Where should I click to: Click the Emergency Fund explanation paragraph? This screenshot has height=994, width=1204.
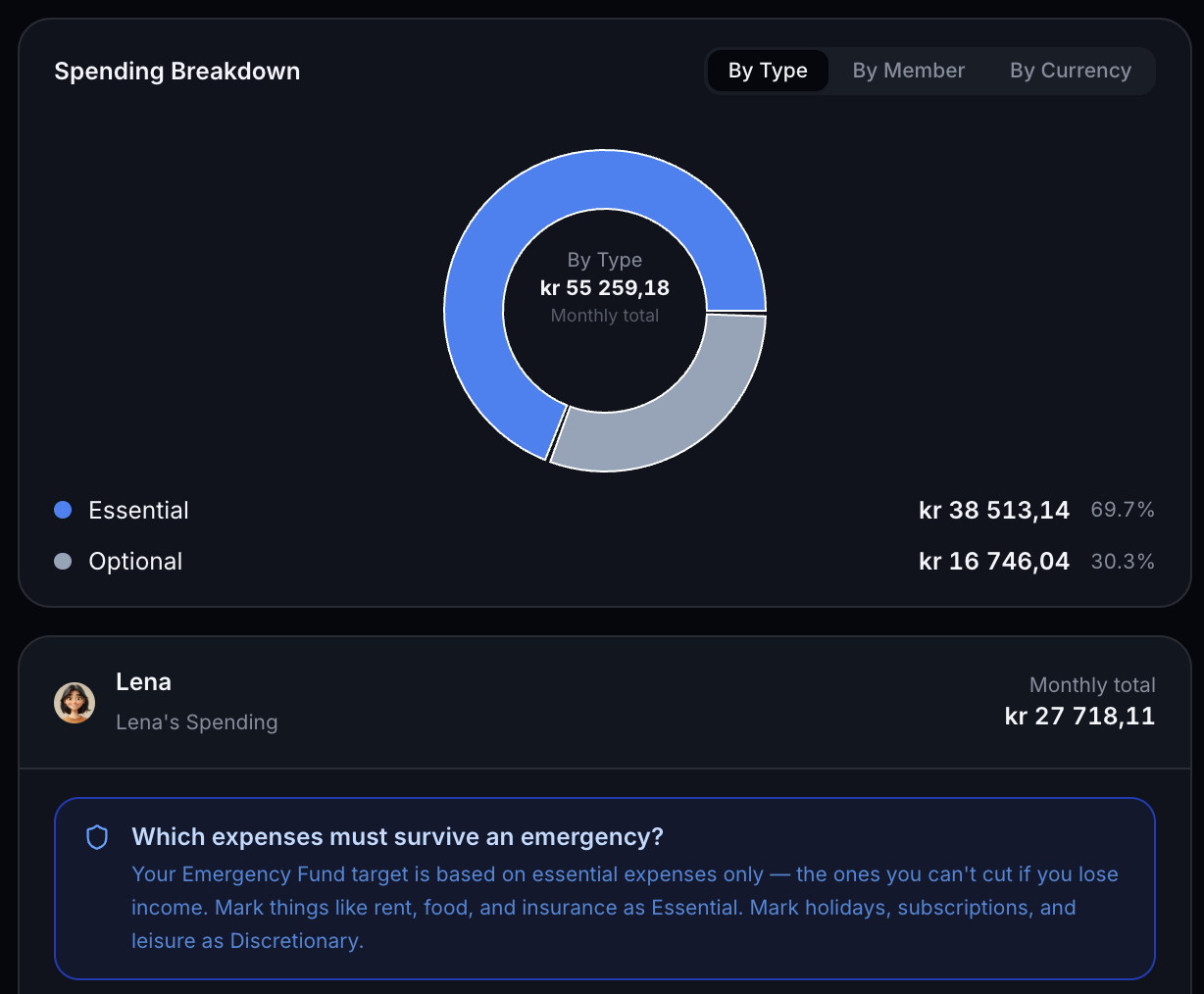(x=625, y=907)
